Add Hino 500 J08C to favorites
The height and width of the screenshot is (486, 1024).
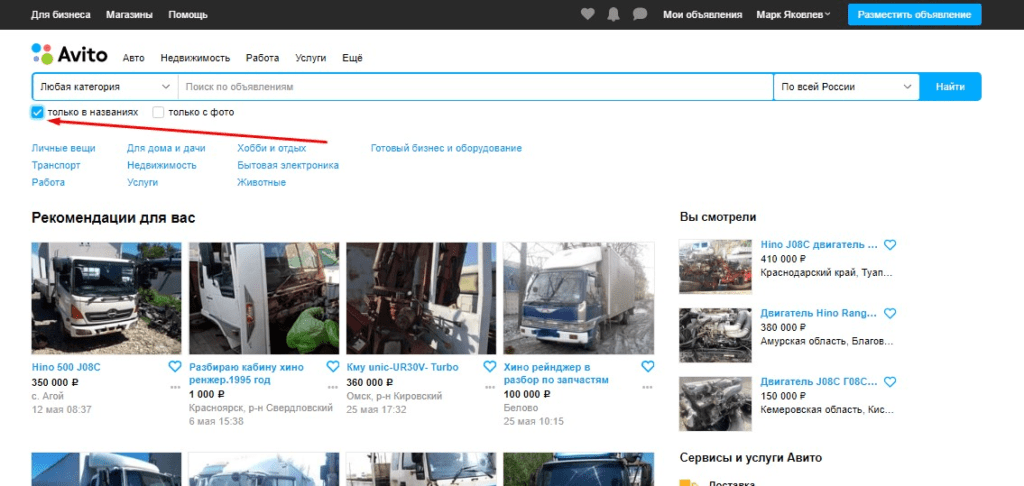[175, 366]
